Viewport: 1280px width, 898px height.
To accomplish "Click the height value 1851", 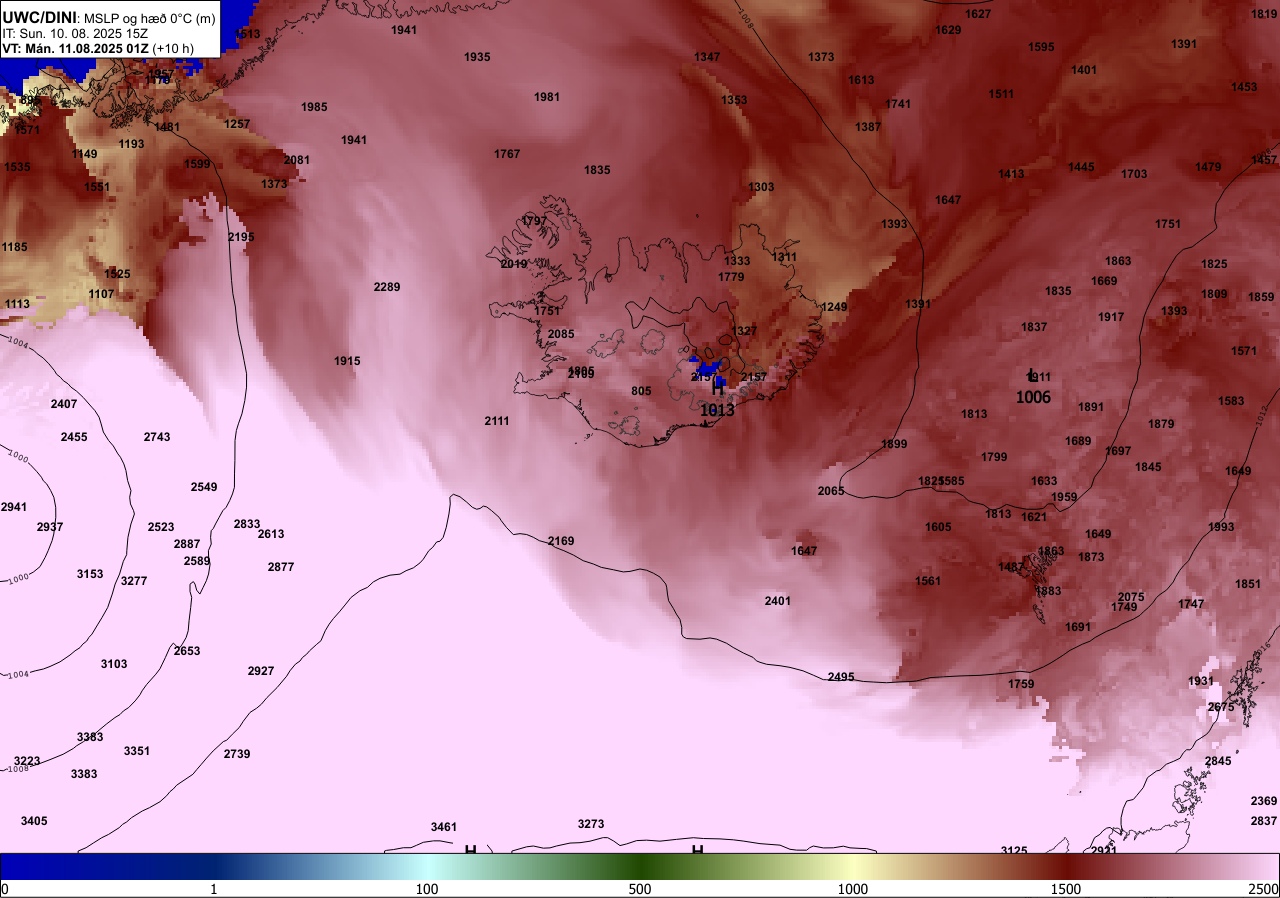I will tap(1248, 584).
